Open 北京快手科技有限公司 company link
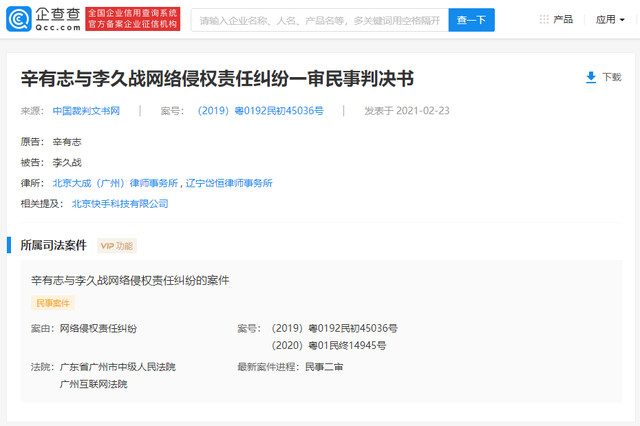This screenshot has height=426, width=640. (x=120, y=204)
